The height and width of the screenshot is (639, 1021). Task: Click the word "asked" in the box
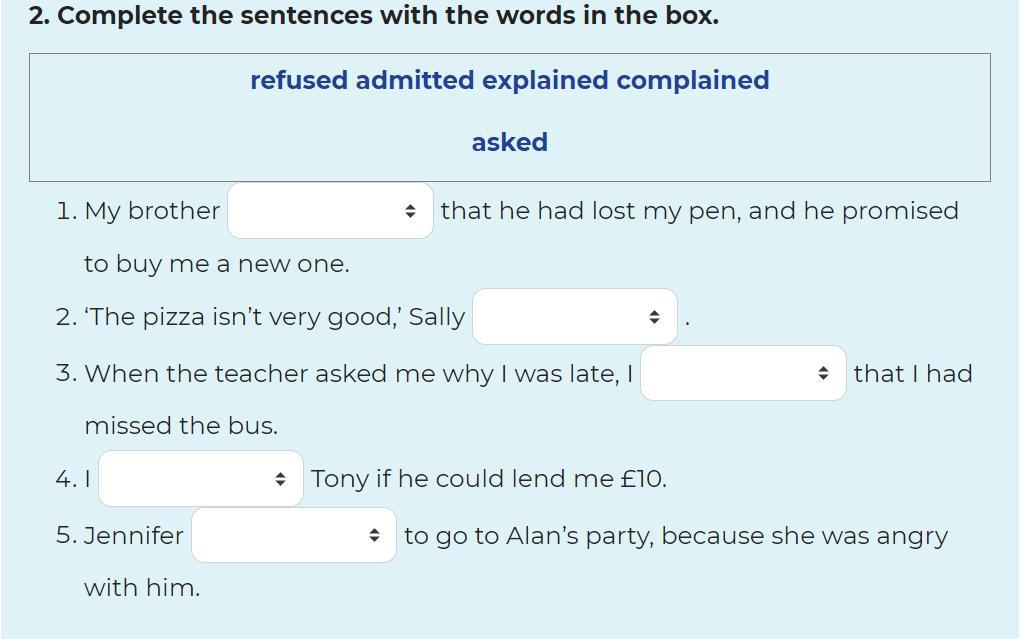[x=510, y=142]
